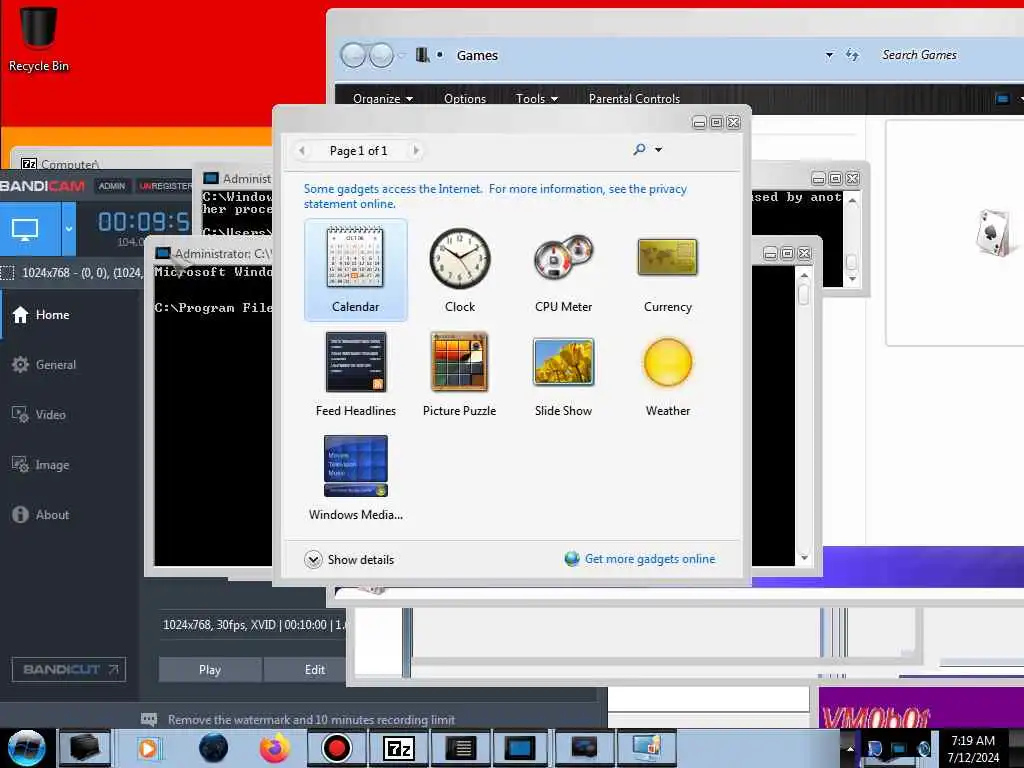
Task: Select the Weather gadget
Action: coord(667,374)
